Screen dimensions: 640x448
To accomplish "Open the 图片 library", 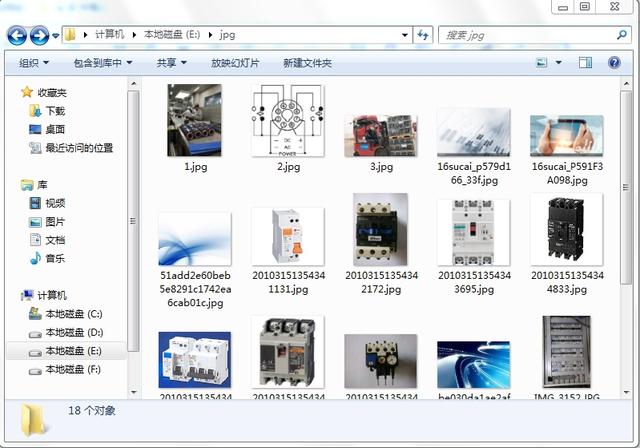I will coord(55,222).
